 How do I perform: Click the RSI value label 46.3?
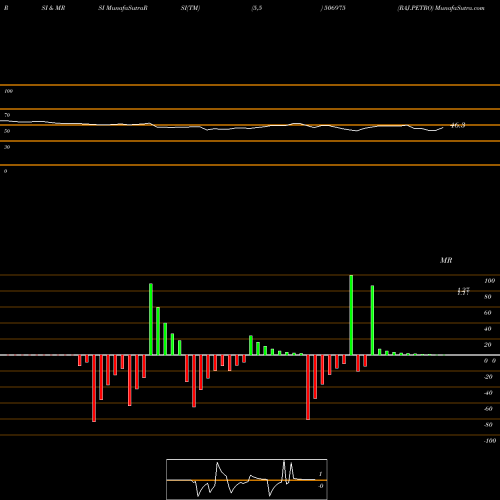(x=458, y=125)
